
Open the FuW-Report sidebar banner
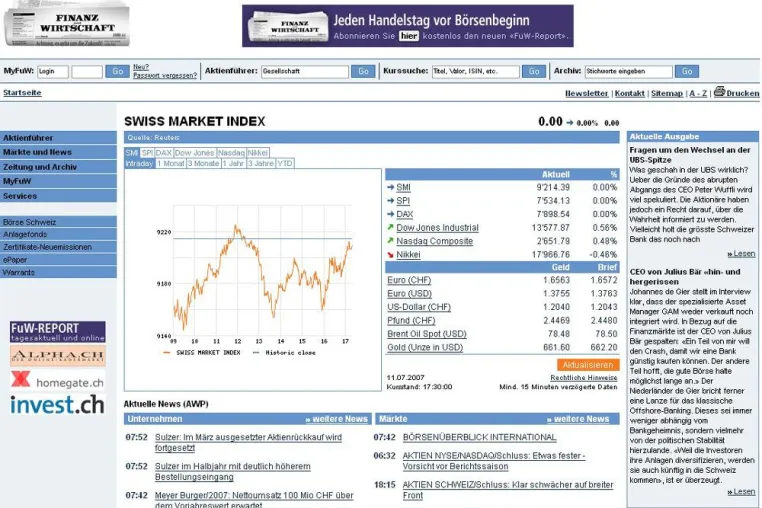point(58,332)
